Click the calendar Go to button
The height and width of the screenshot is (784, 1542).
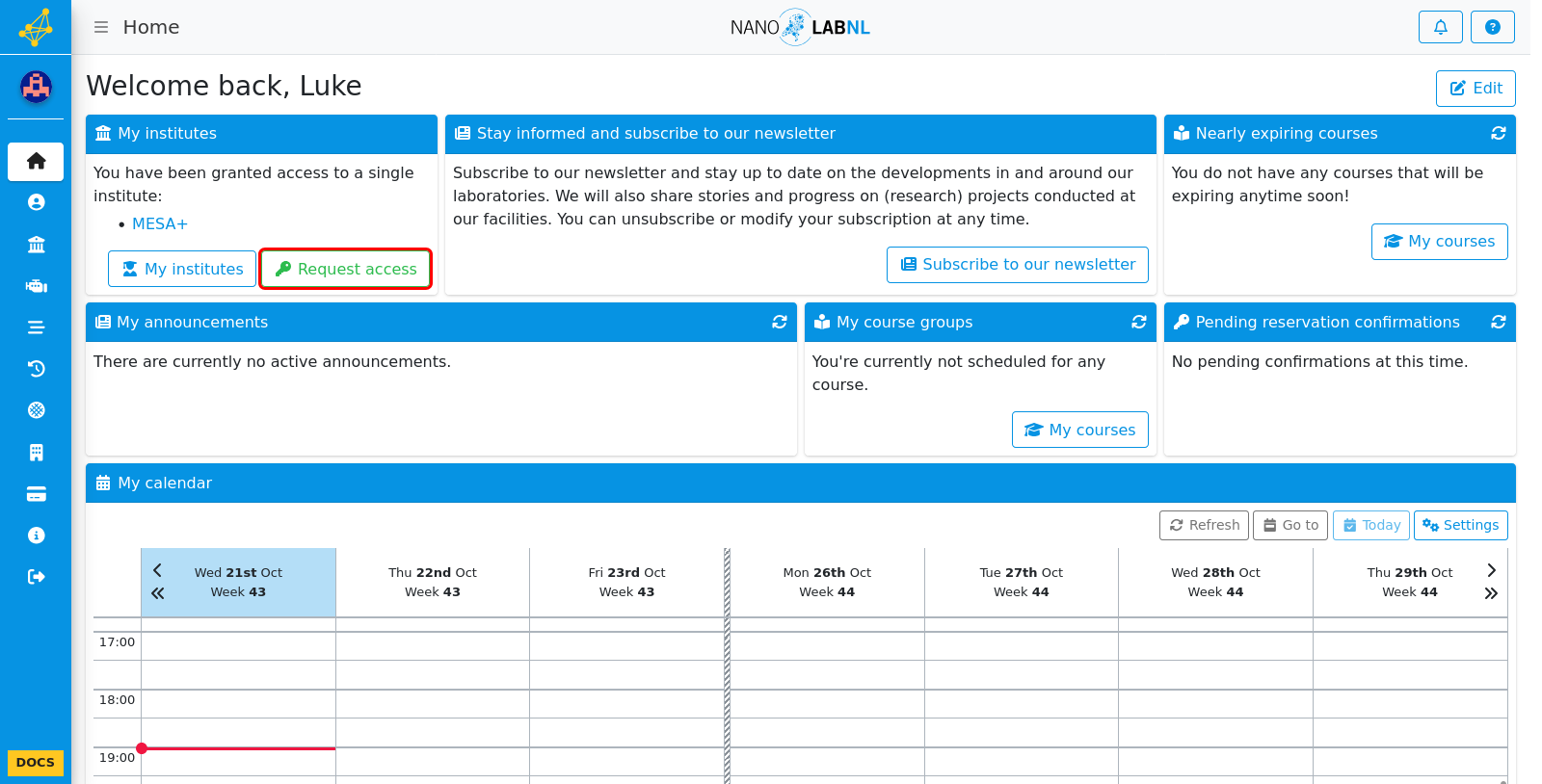pos(1289,526)
